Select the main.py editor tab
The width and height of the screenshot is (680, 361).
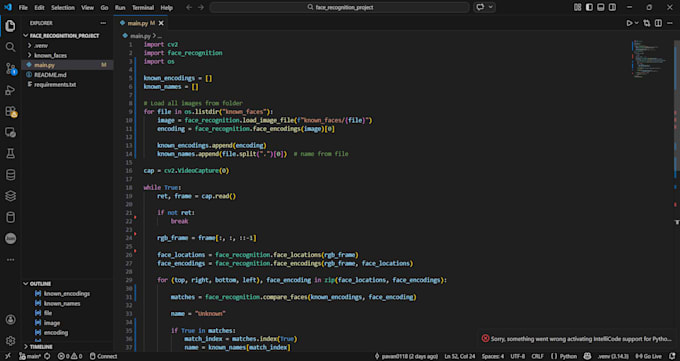click(x=141, y=23)
